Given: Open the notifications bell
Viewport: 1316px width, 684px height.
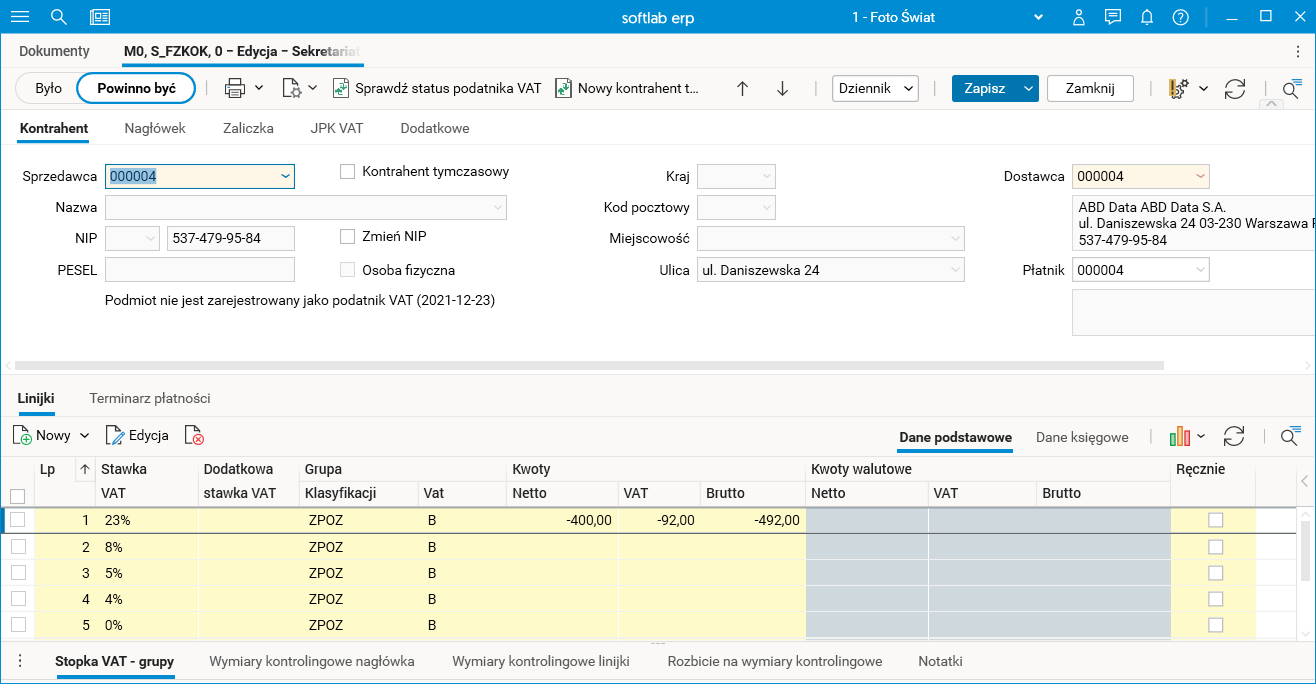Looking at the screenshot, I should (1147, 17).
